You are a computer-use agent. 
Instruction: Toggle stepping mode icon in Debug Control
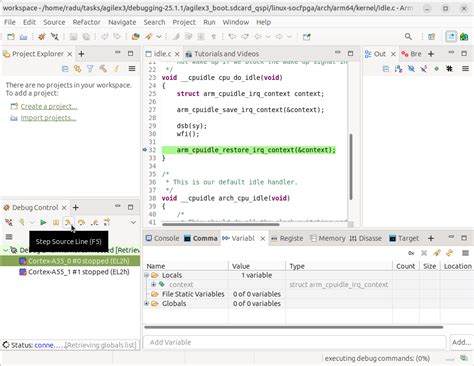tap(107, 222)
